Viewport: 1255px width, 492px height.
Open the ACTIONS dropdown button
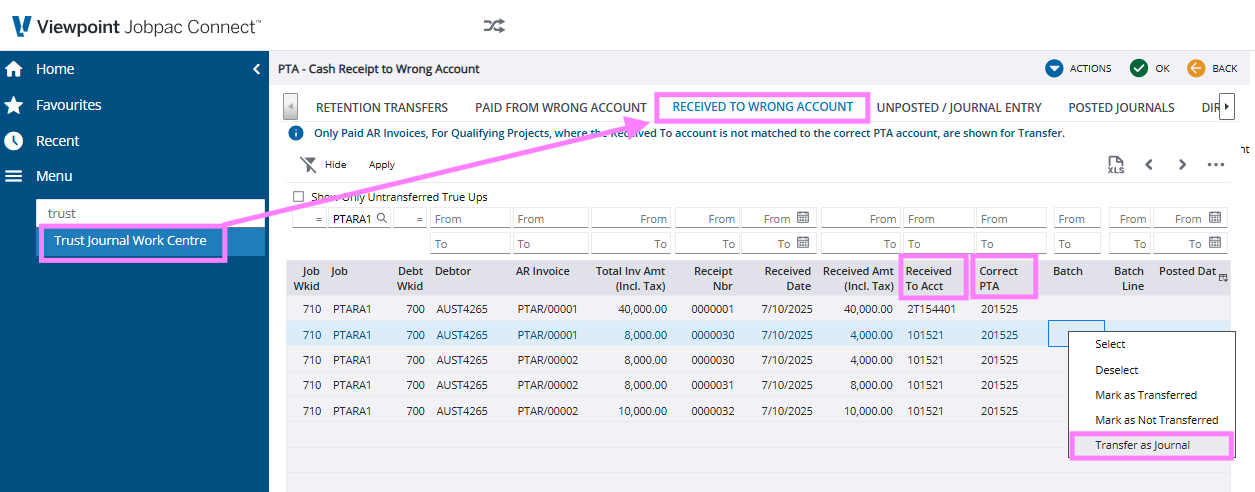1079,68
